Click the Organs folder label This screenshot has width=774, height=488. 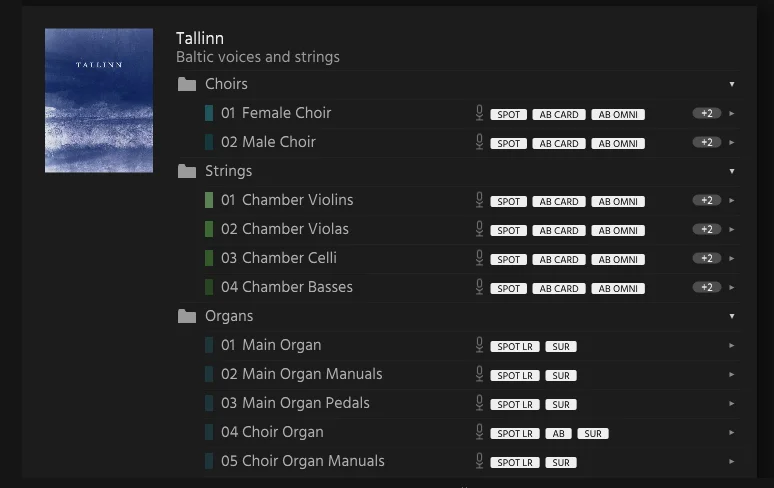pos(229,316)
